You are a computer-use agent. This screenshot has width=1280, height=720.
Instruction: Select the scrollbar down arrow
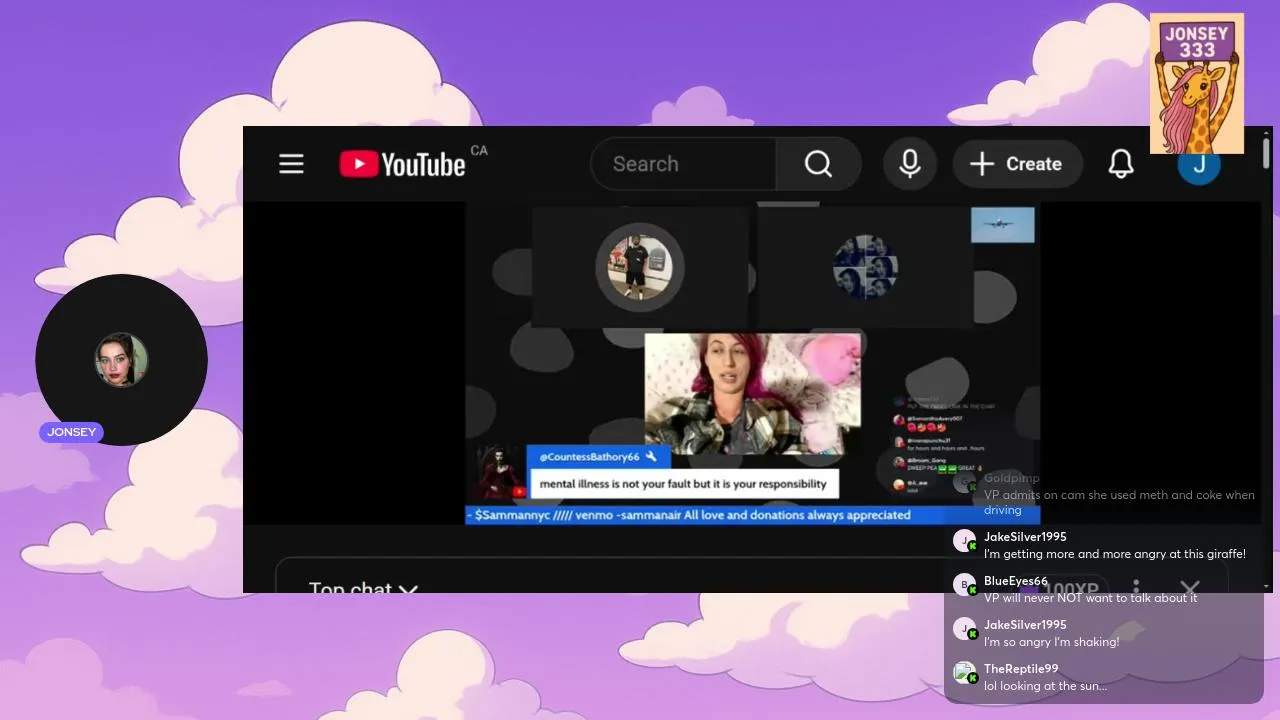[1267, 587]
